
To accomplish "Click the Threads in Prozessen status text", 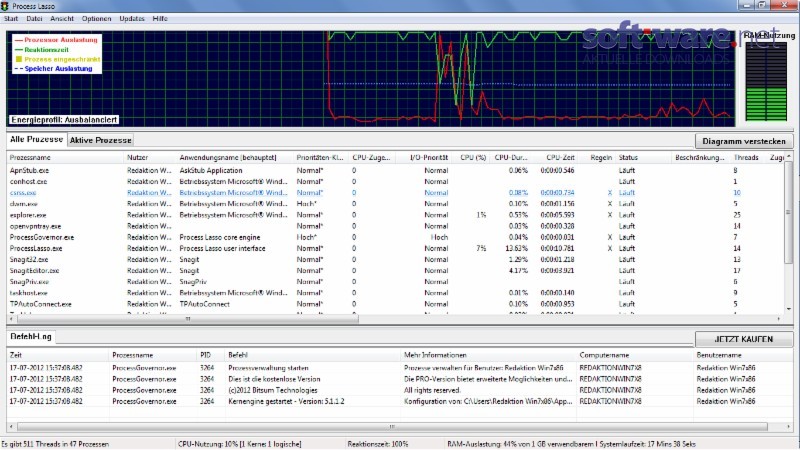I will click(55, 444).
